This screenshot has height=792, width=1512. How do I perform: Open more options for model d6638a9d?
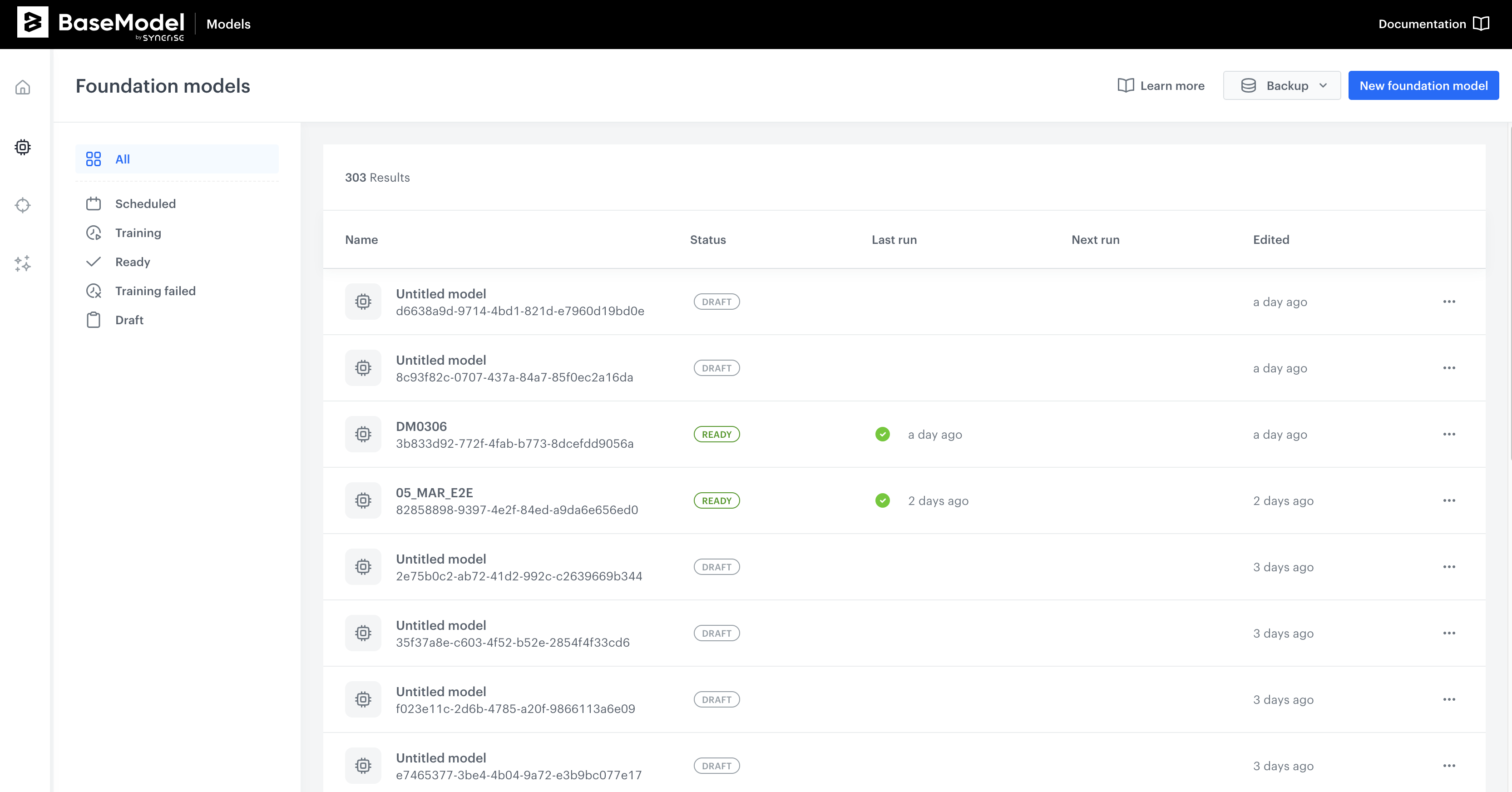pos(1448,302)
